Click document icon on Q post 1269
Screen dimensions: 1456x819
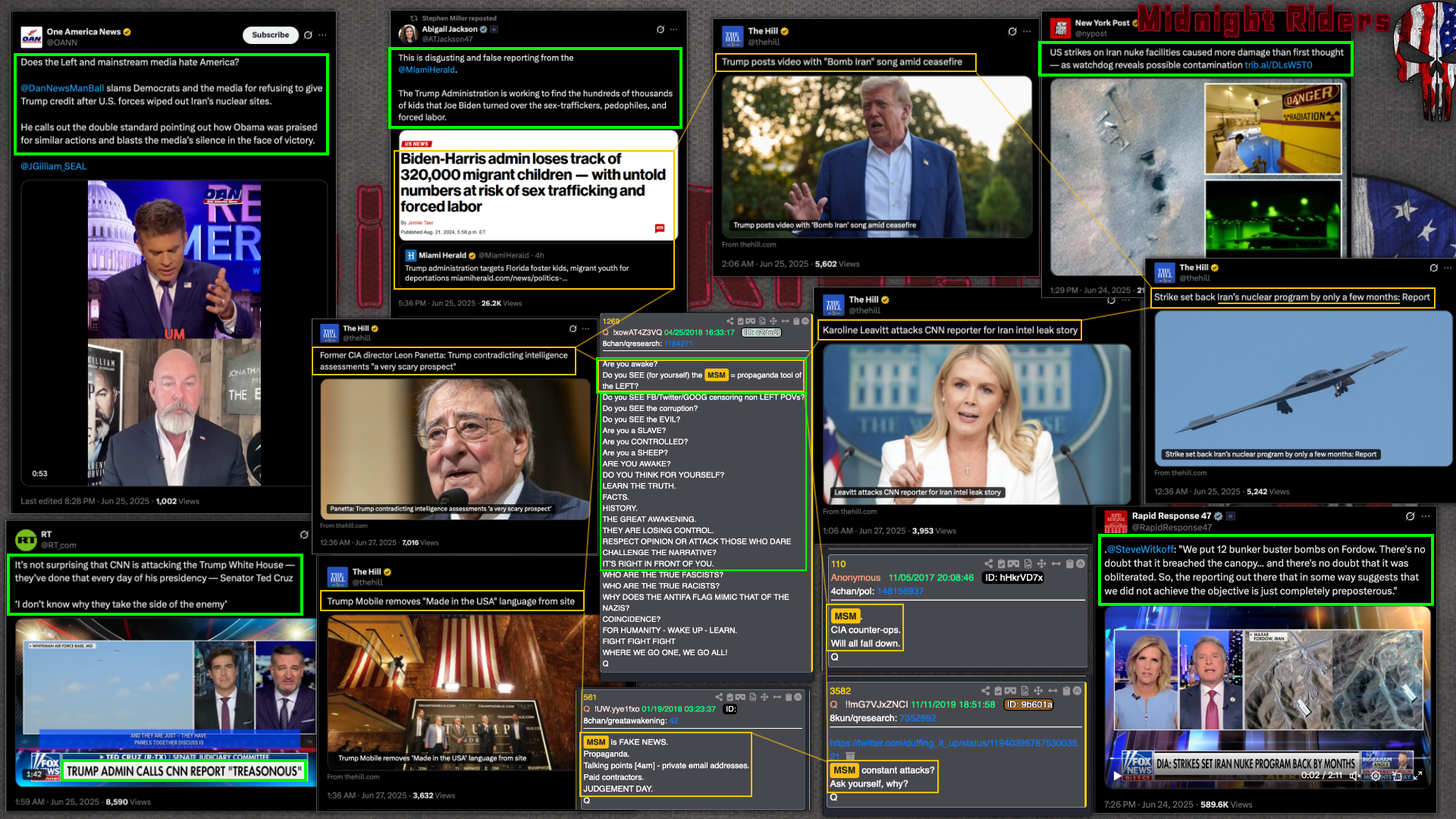coord(762,322)
